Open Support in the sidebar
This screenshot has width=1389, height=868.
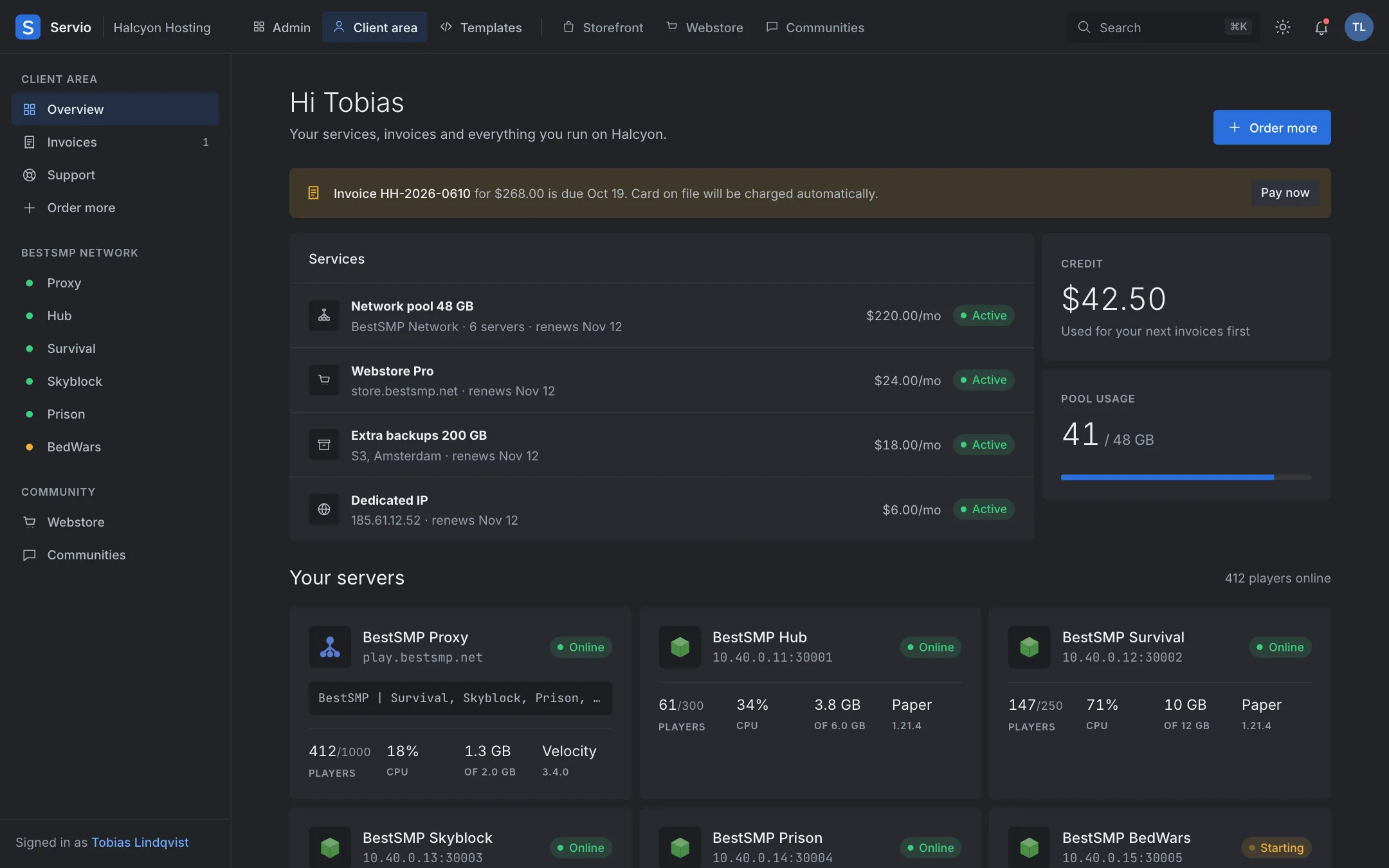(x=115, y=175)
